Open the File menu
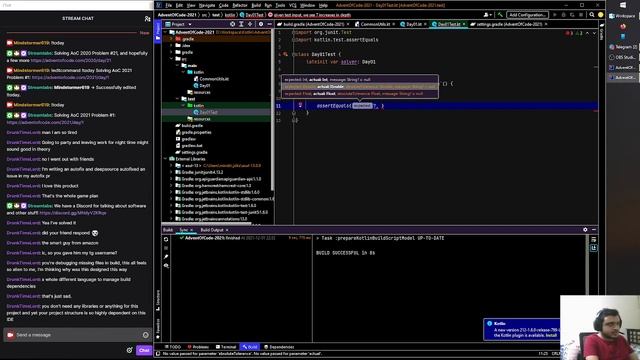640x360 pixels. (x=169, y=5)
